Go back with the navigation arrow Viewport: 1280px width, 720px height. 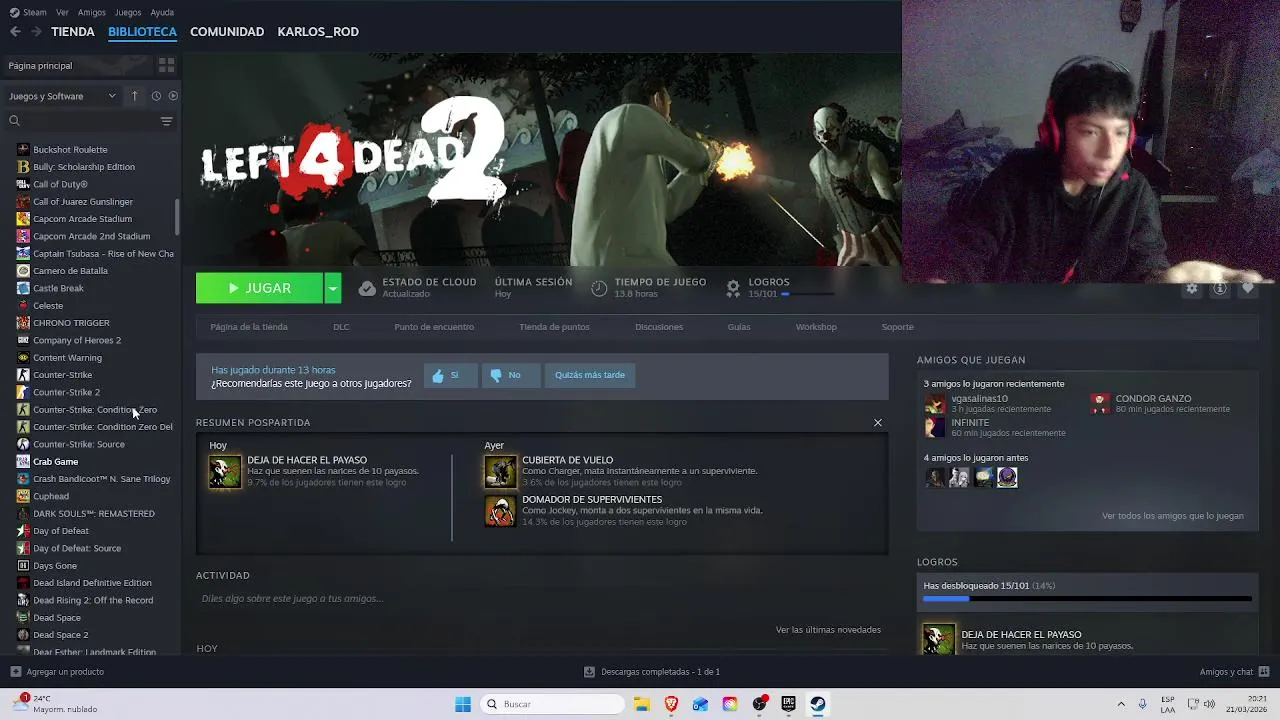pos(15,32)
